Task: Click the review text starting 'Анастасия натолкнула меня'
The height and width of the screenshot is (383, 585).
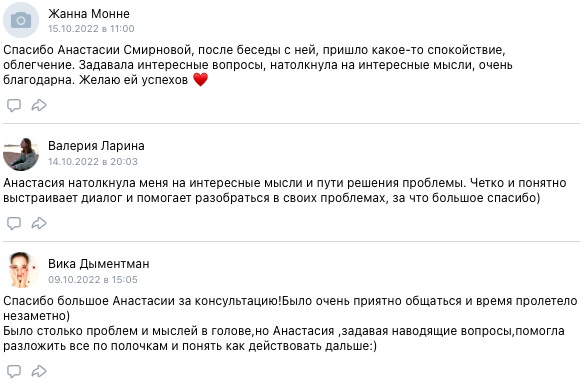Action: (285, 190)
